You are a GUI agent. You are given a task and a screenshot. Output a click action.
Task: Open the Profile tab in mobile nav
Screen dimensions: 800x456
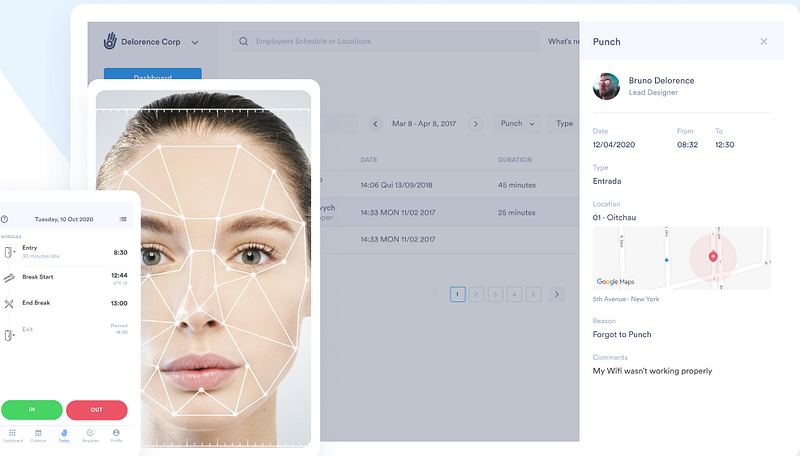click(116, 436)
